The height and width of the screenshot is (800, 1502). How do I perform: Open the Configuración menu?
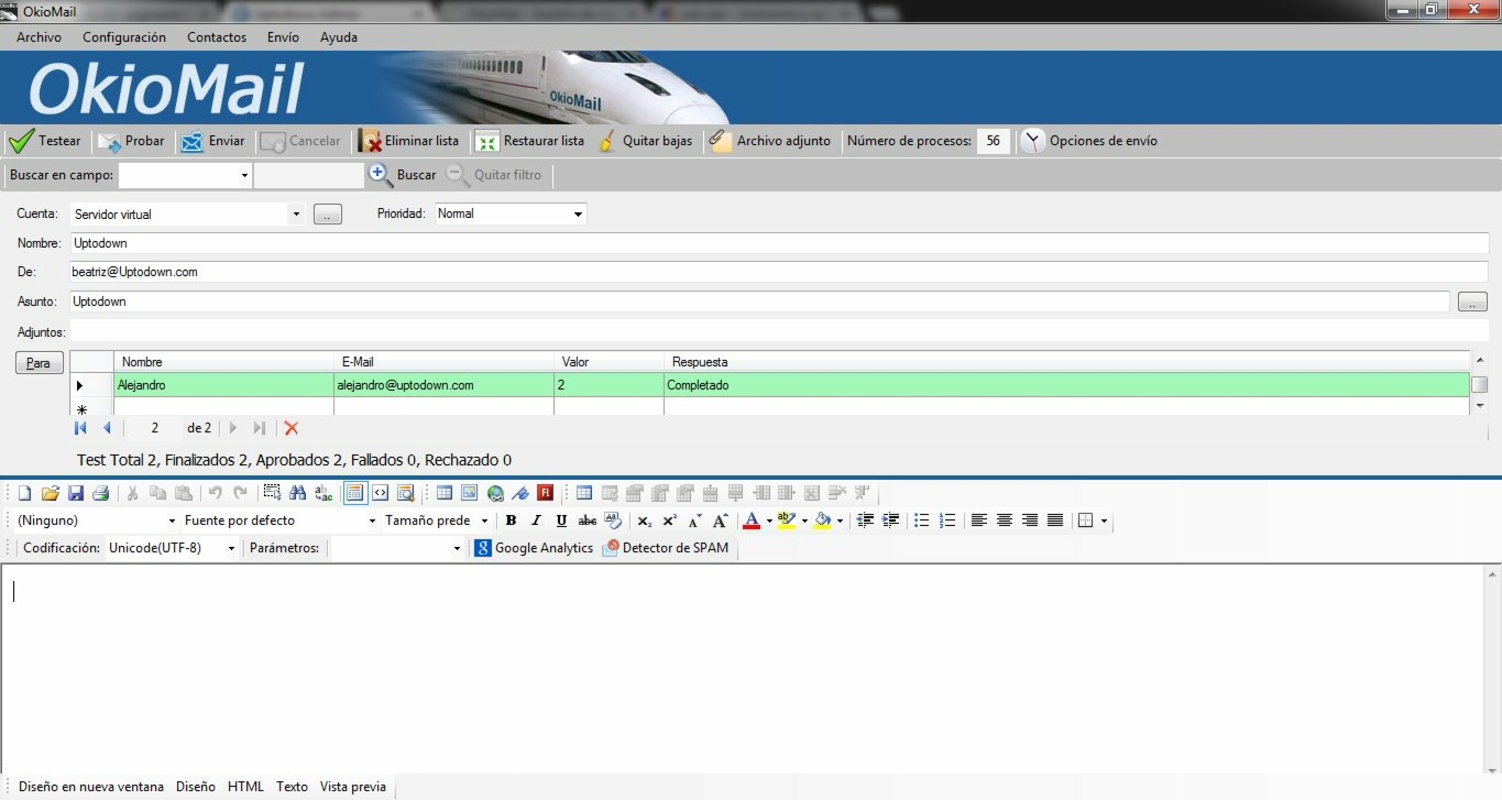(124, 37)
